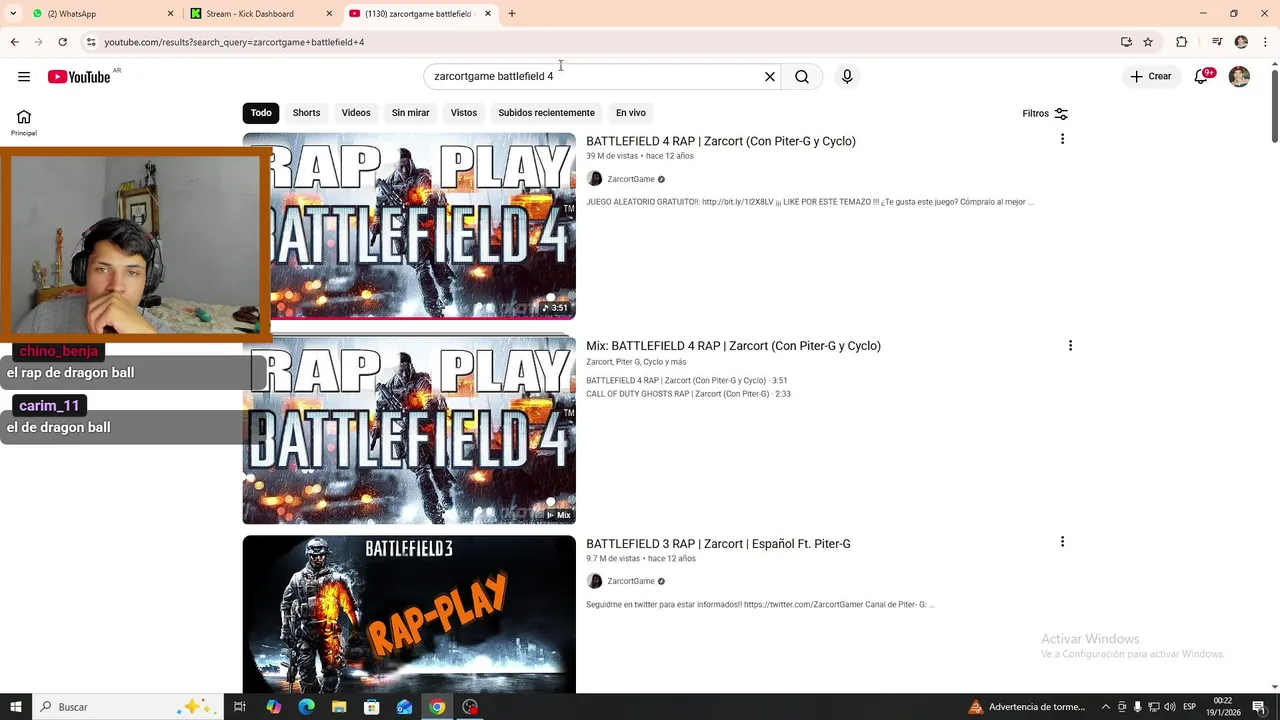Viewport: 1280px width, 720px height.
Task: Open the Filtros search filter menu
Action: pos(1045,114)
